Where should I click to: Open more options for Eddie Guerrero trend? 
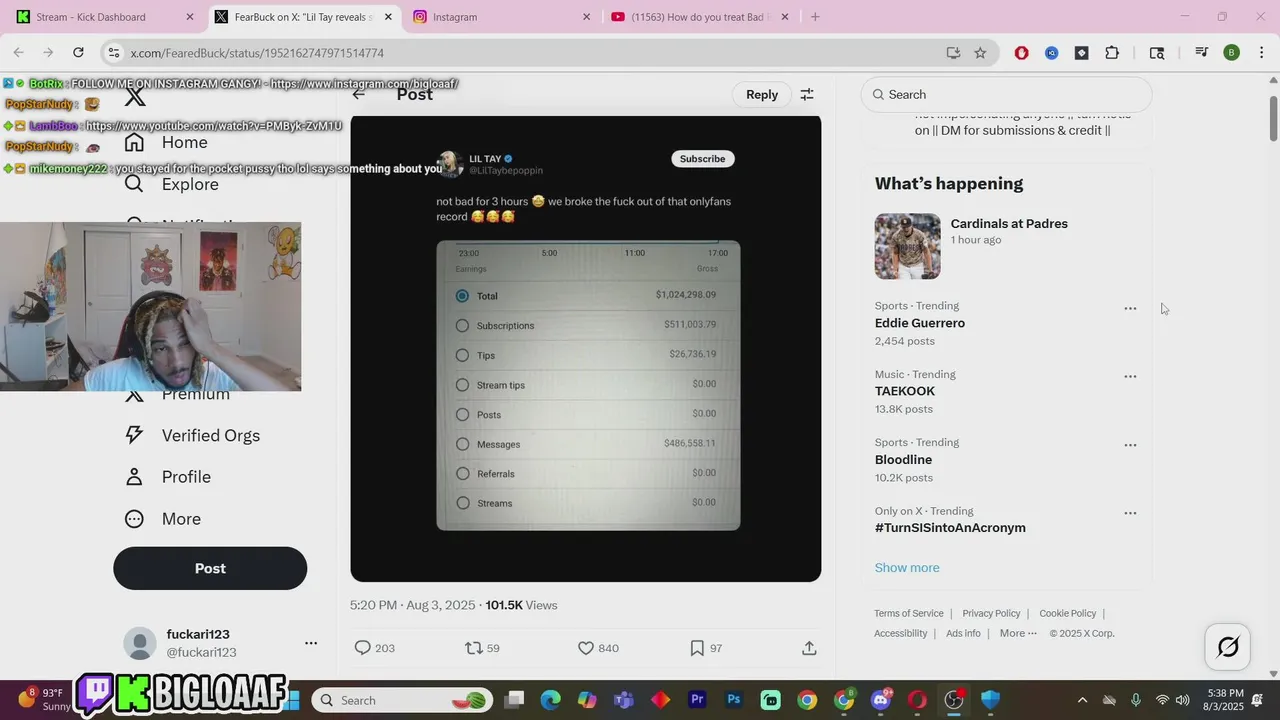1130,309
